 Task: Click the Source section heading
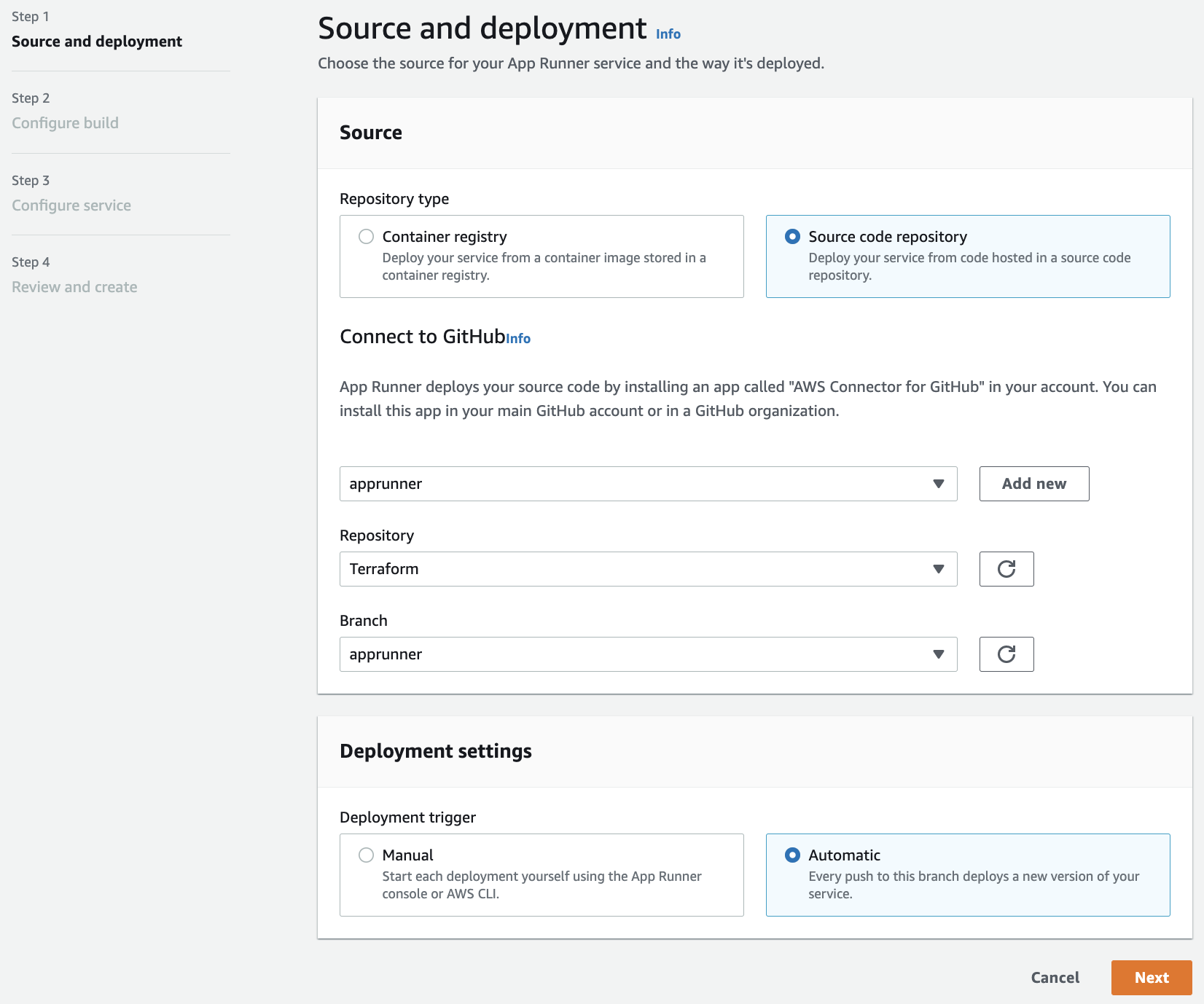pyautogui.click(x=371, y=133)
